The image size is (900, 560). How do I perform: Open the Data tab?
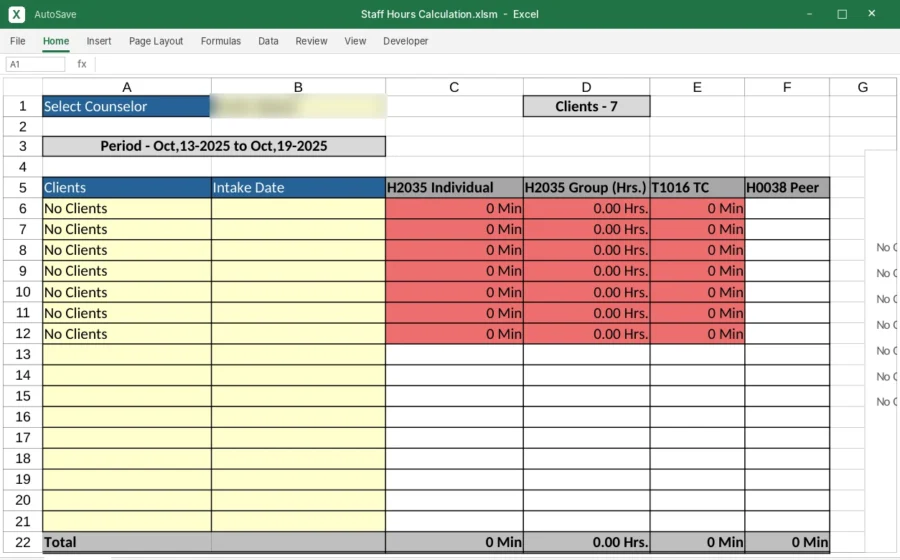[x=268, y=41]
